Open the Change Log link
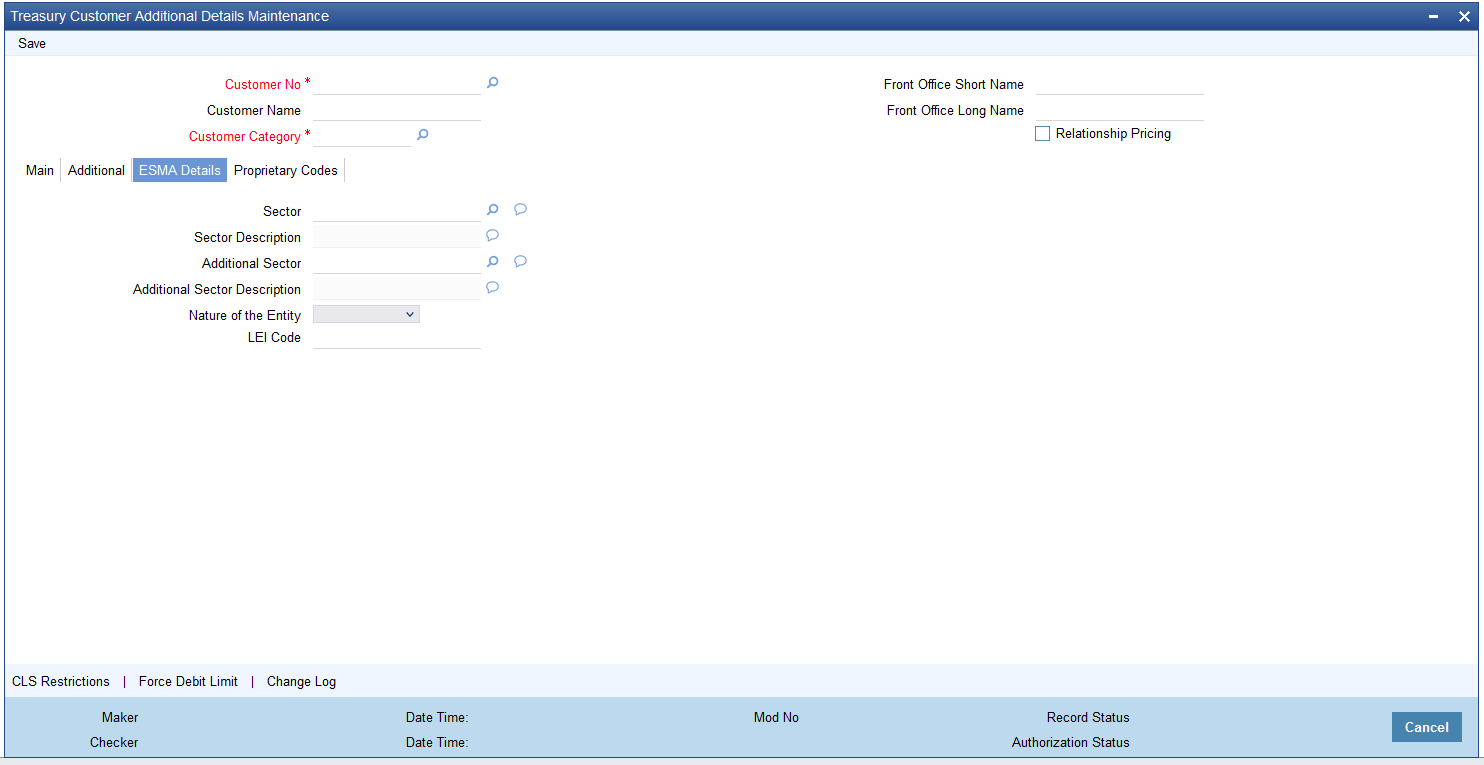The width and height of the screenshot is (1484, 765). tap(301, 682)
